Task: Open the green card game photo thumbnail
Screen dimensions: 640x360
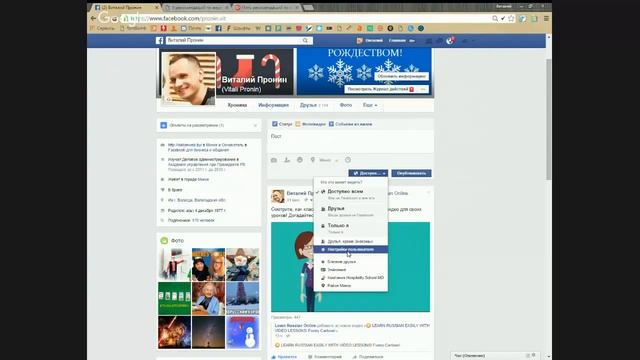Action: click(174, 299)
